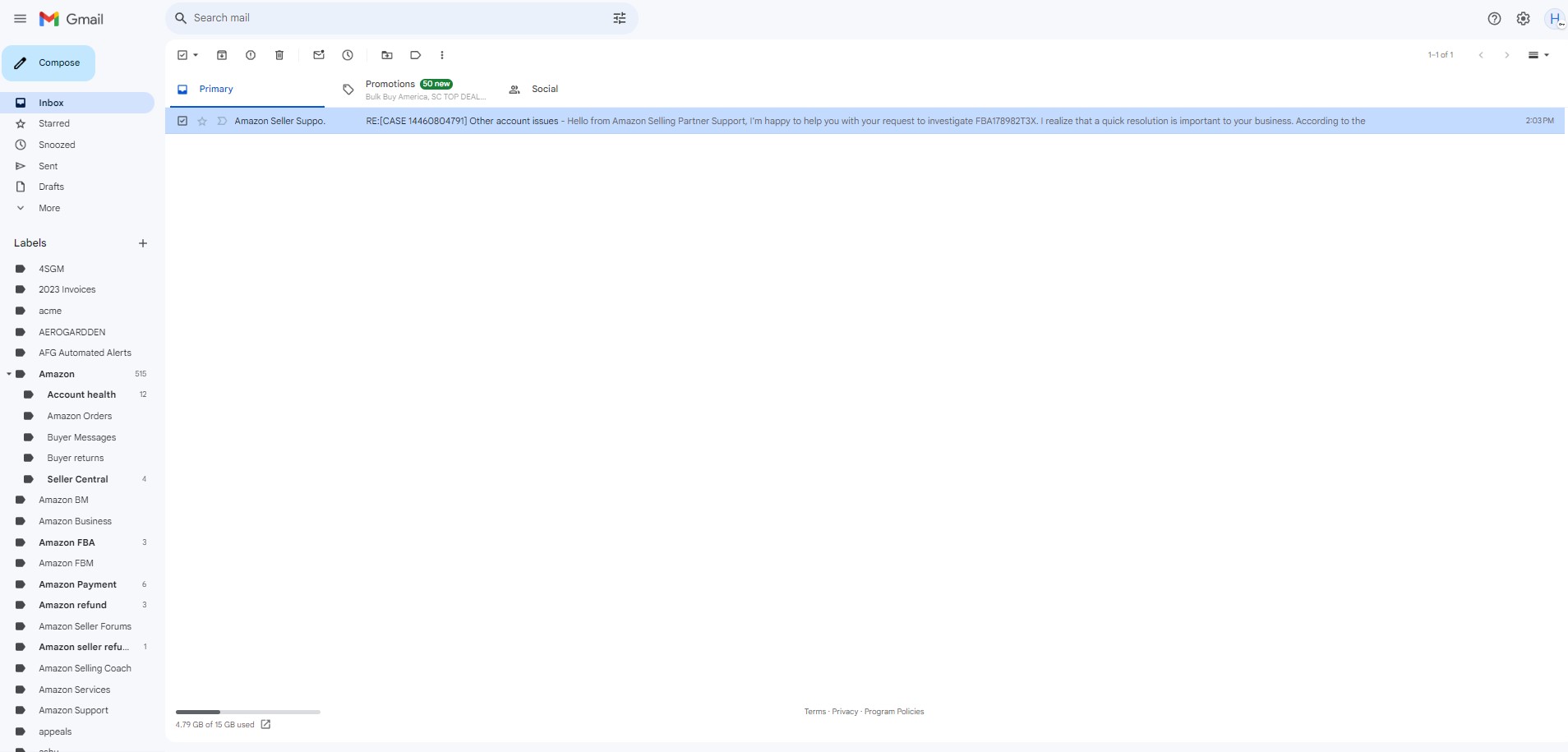Open the Amazon refund label
1568x752 pixels.
(x=72, y=605)
